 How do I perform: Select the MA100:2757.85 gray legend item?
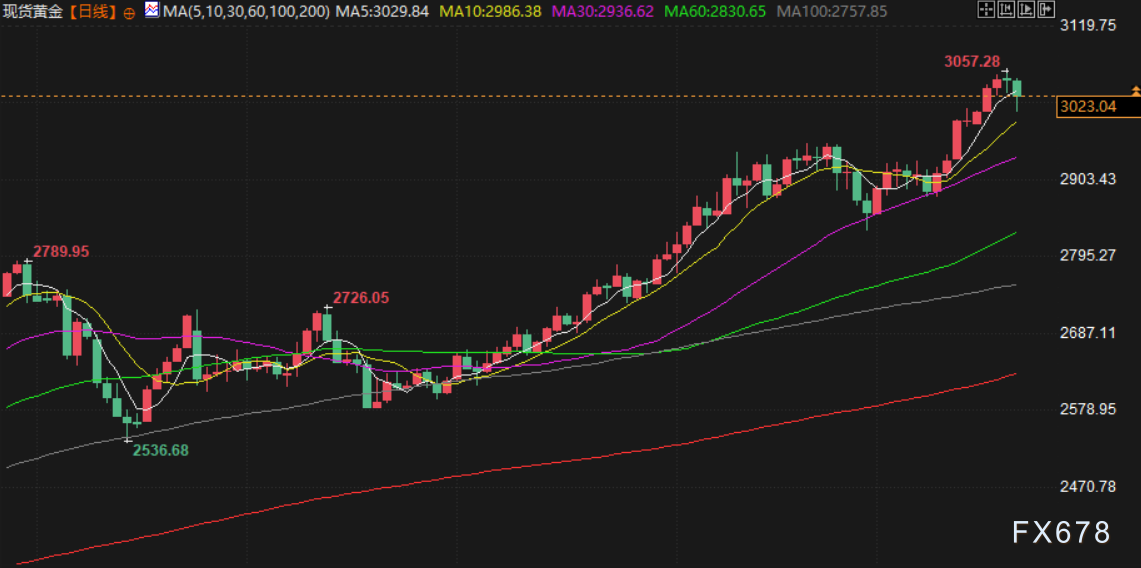(832, 12)
